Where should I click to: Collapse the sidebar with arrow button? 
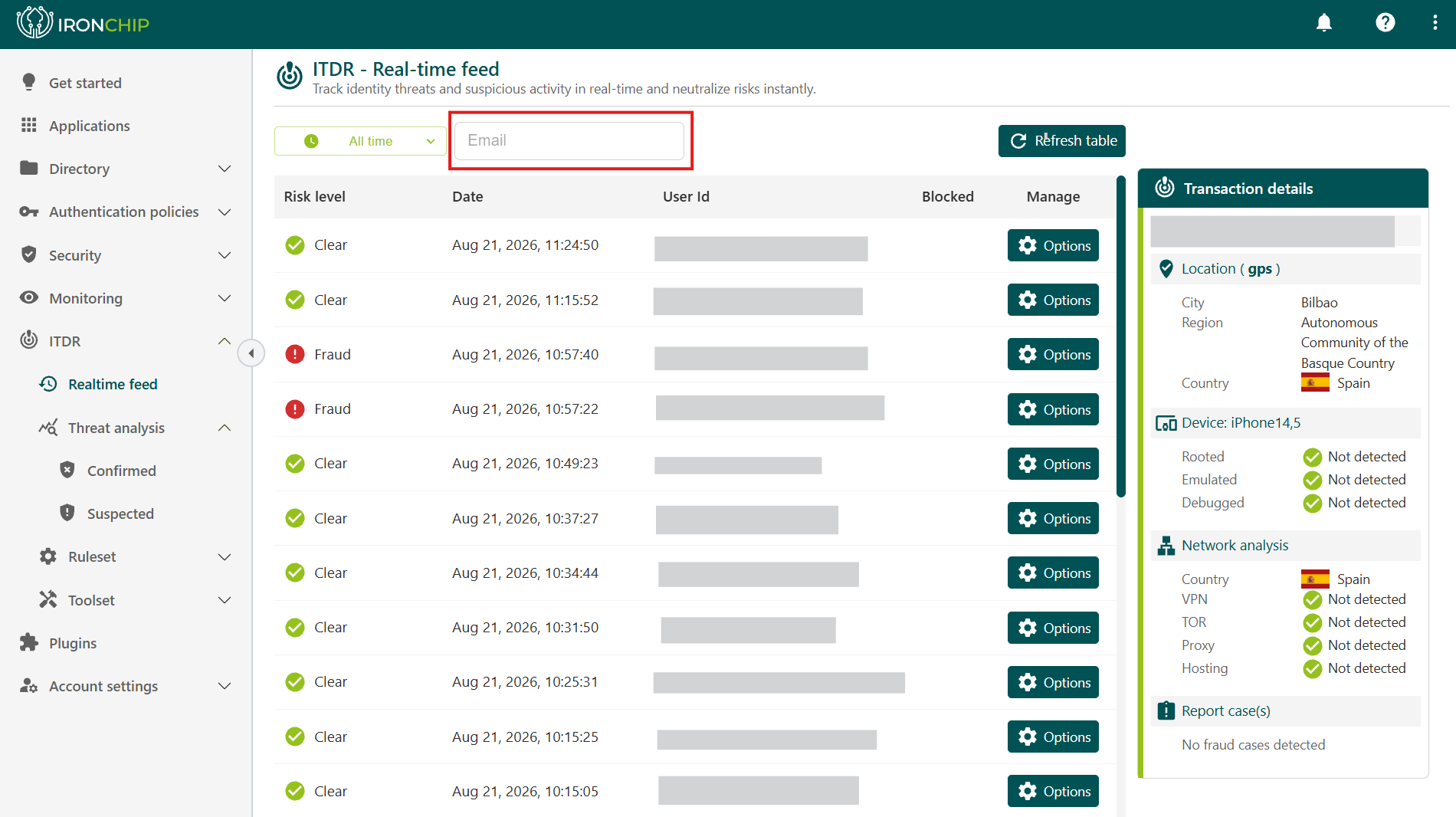[x=251, y=353]
